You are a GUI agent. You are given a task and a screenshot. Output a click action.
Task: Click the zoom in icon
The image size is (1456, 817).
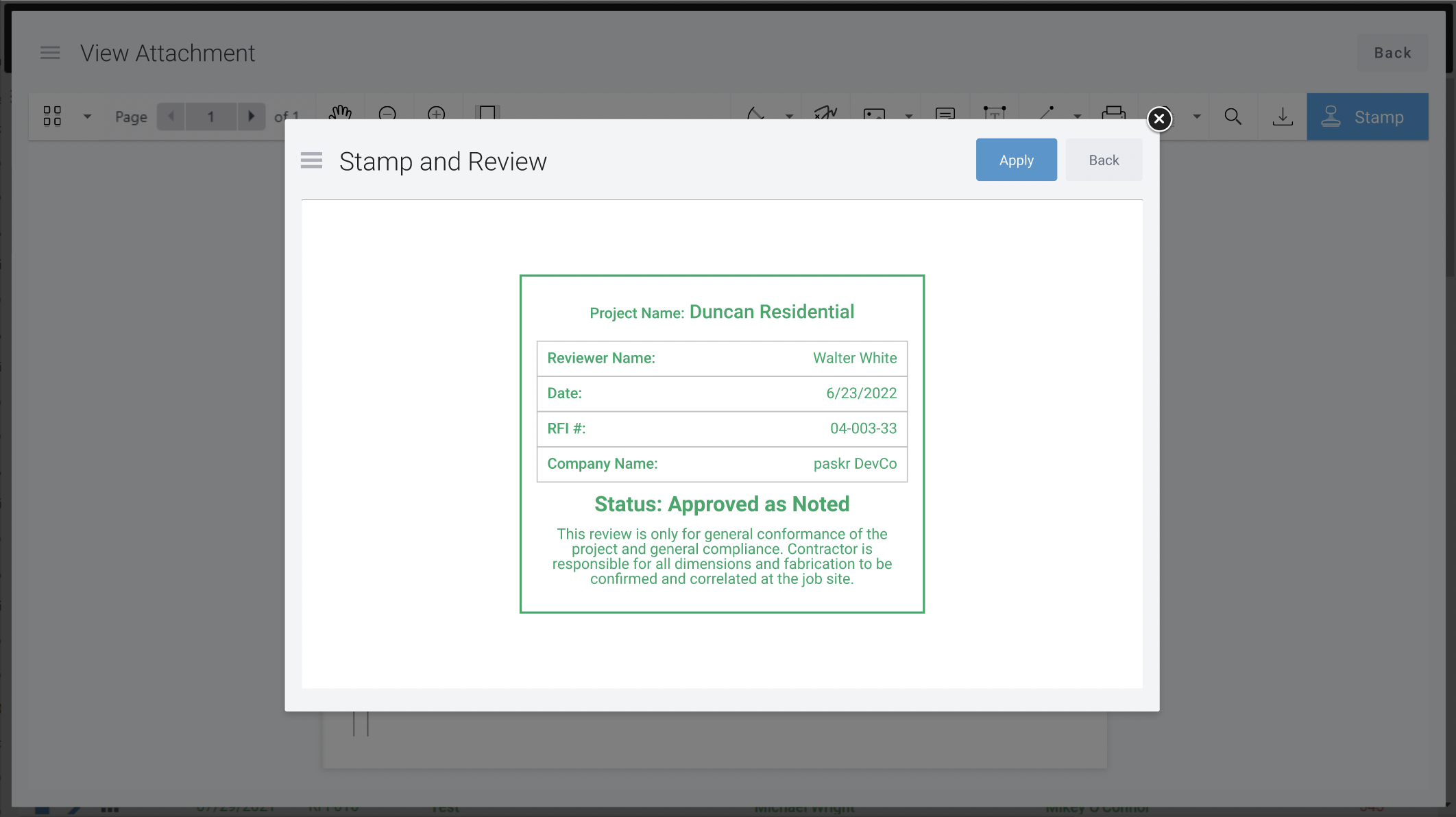pos(437,112)
